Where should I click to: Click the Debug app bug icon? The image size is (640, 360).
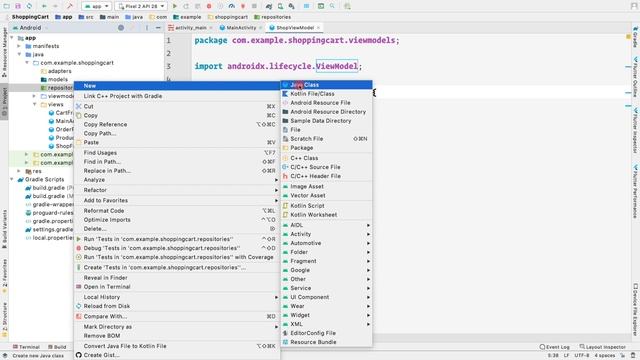point(209,6)
